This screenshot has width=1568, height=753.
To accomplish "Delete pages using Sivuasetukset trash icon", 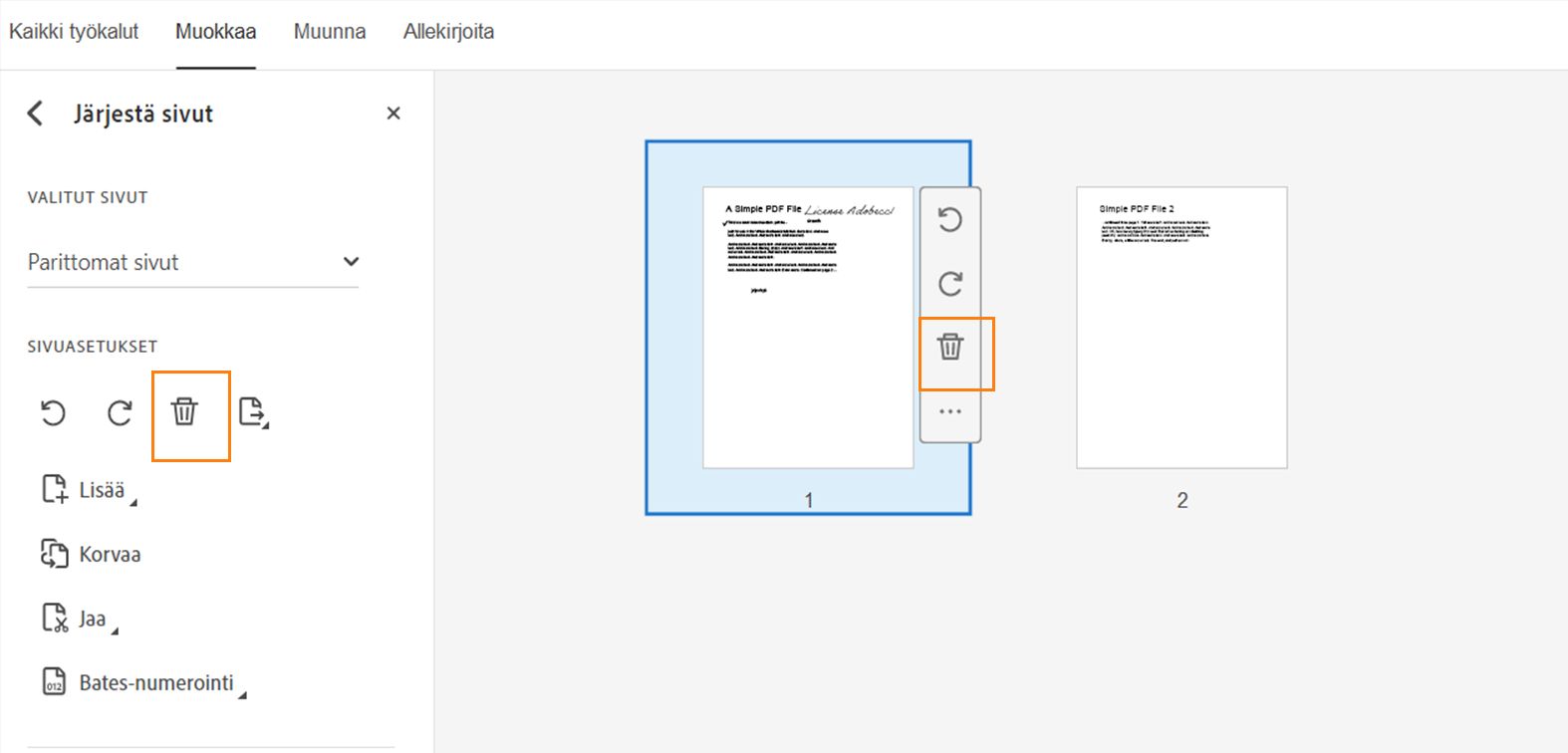I will click(x=184, y=411).
